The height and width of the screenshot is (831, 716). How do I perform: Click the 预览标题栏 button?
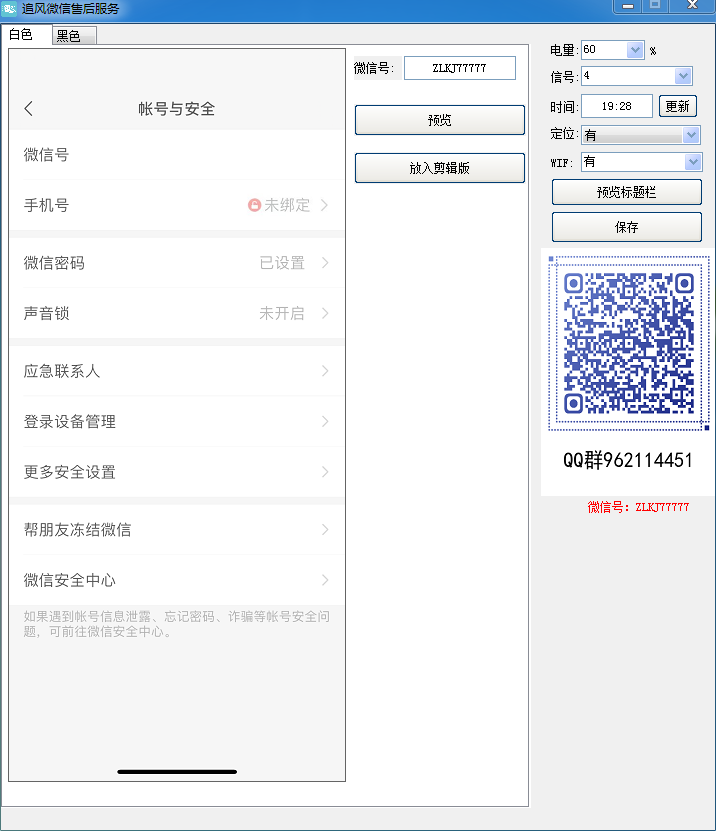[626, 192]
